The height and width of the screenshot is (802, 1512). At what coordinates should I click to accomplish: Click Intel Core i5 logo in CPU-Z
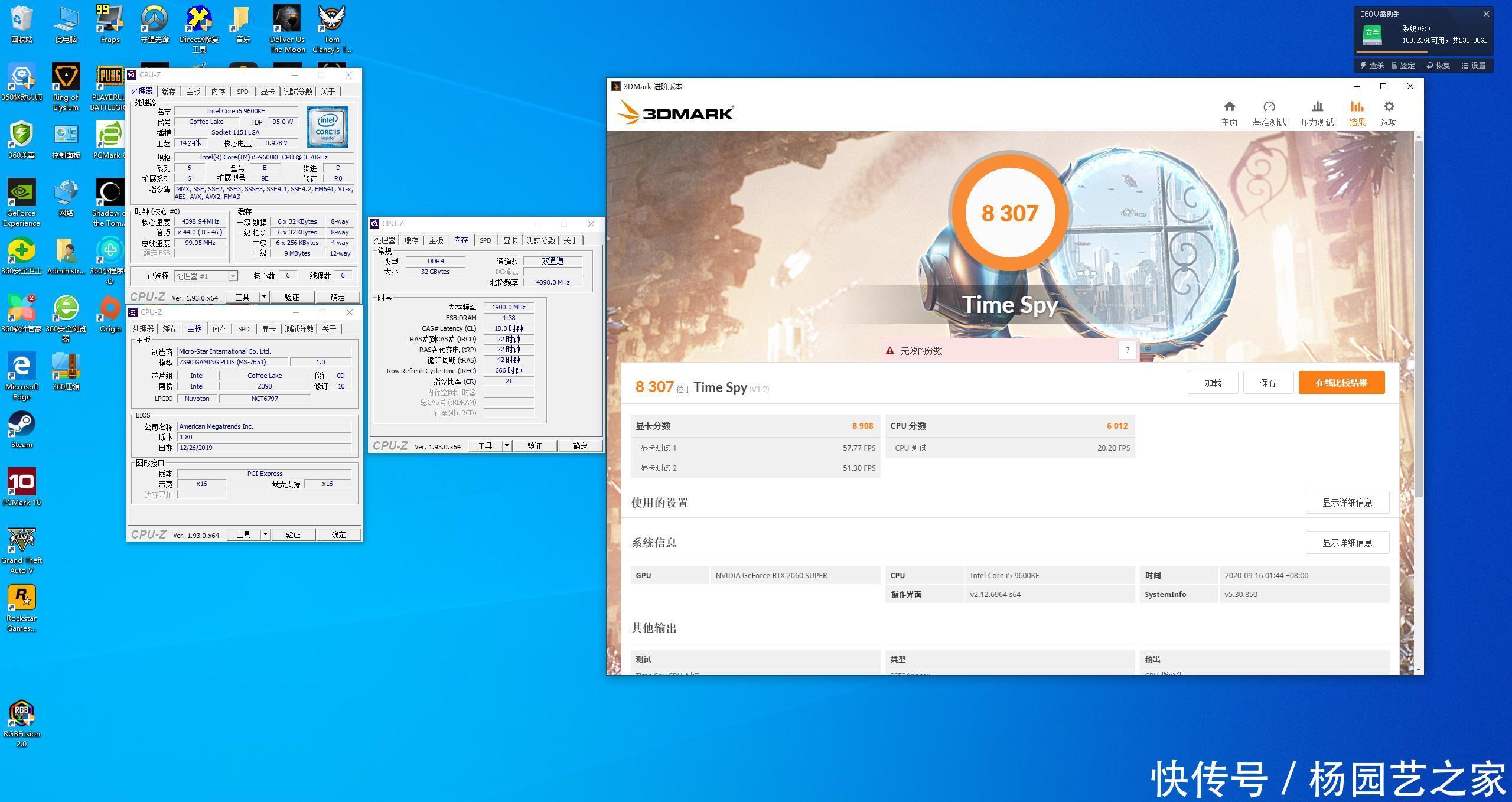(x=328, y=127)
